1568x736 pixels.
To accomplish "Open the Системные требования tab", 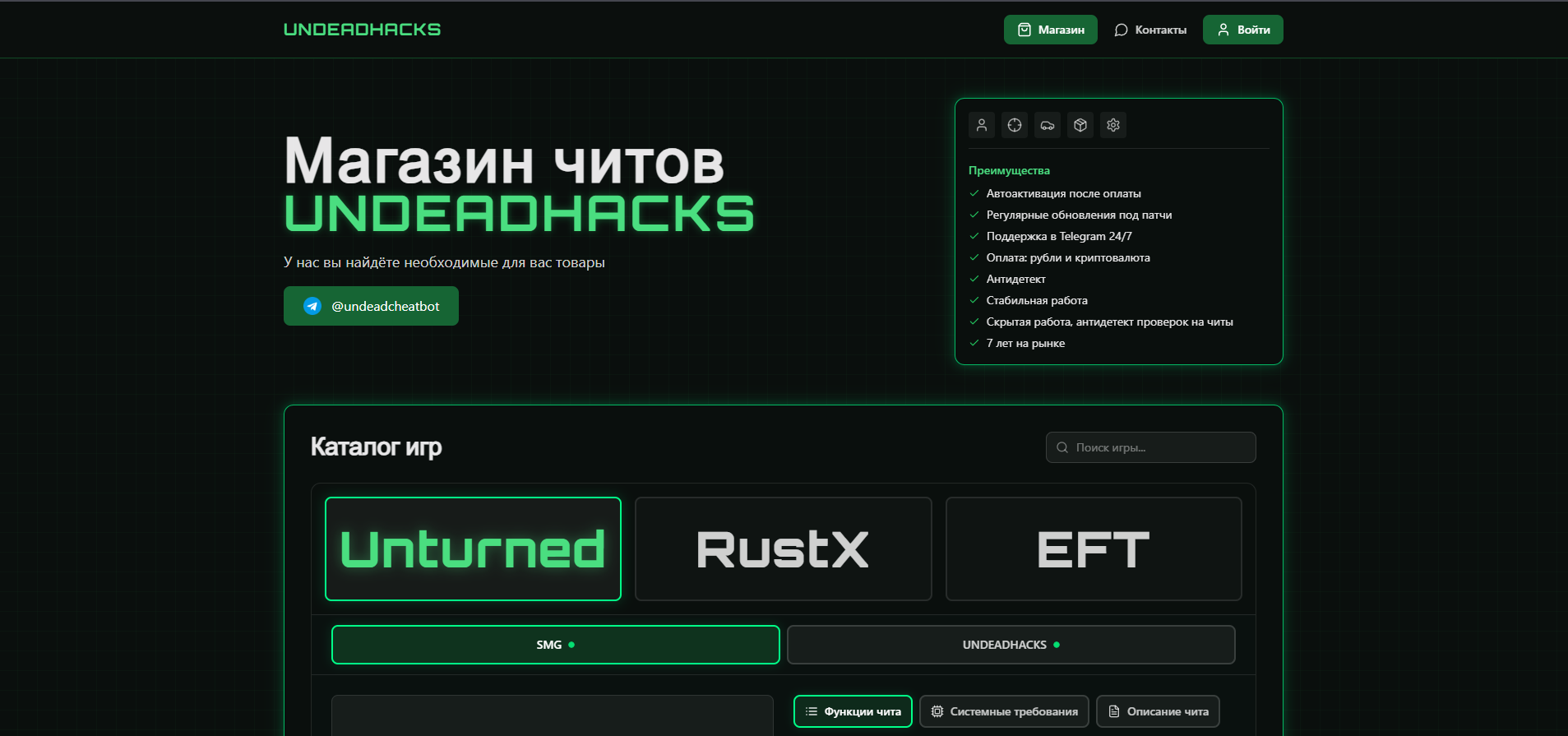I will [x=1004, y=711].
